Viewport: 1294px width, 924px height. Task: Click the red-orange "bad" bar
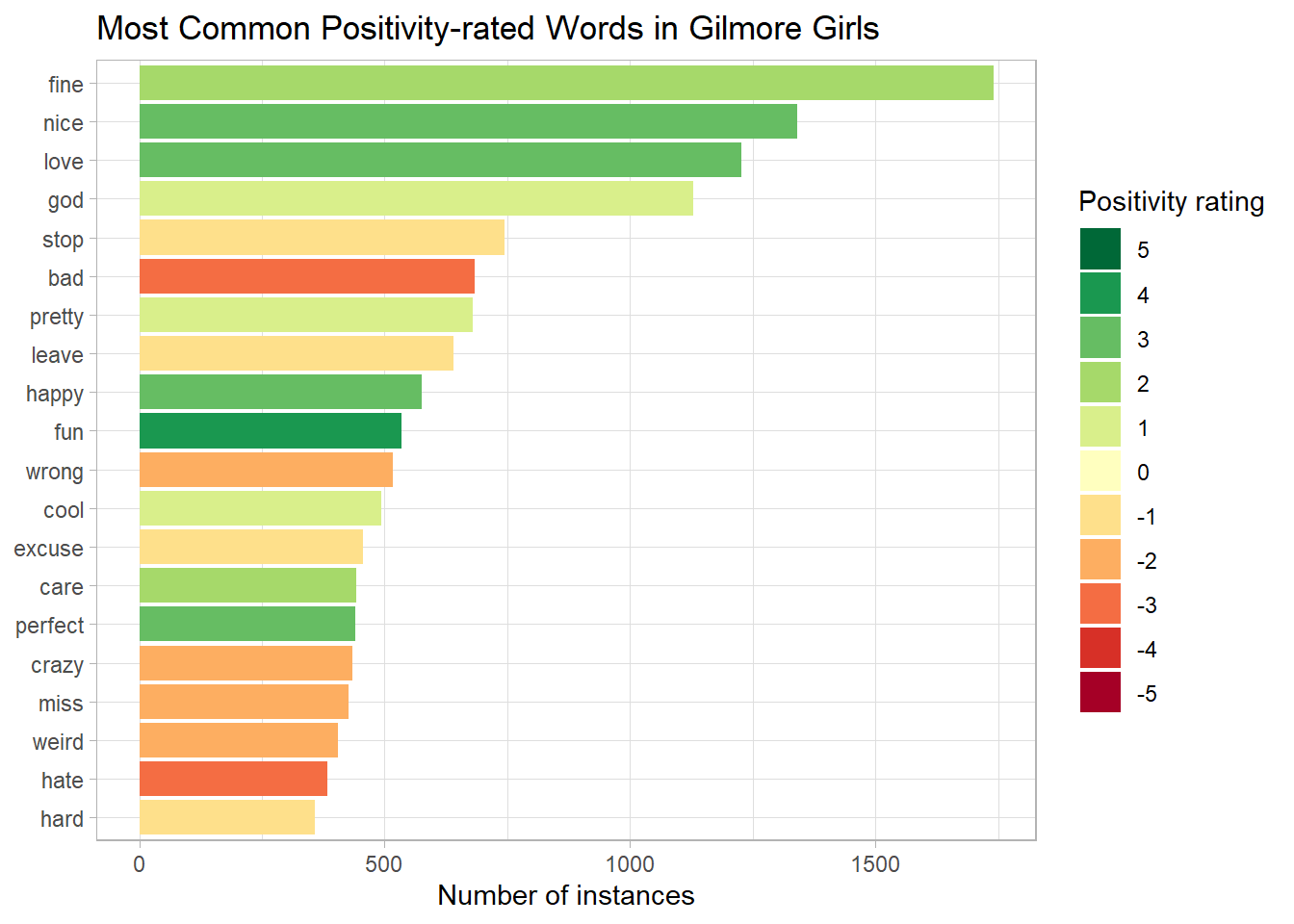point(307,276)
